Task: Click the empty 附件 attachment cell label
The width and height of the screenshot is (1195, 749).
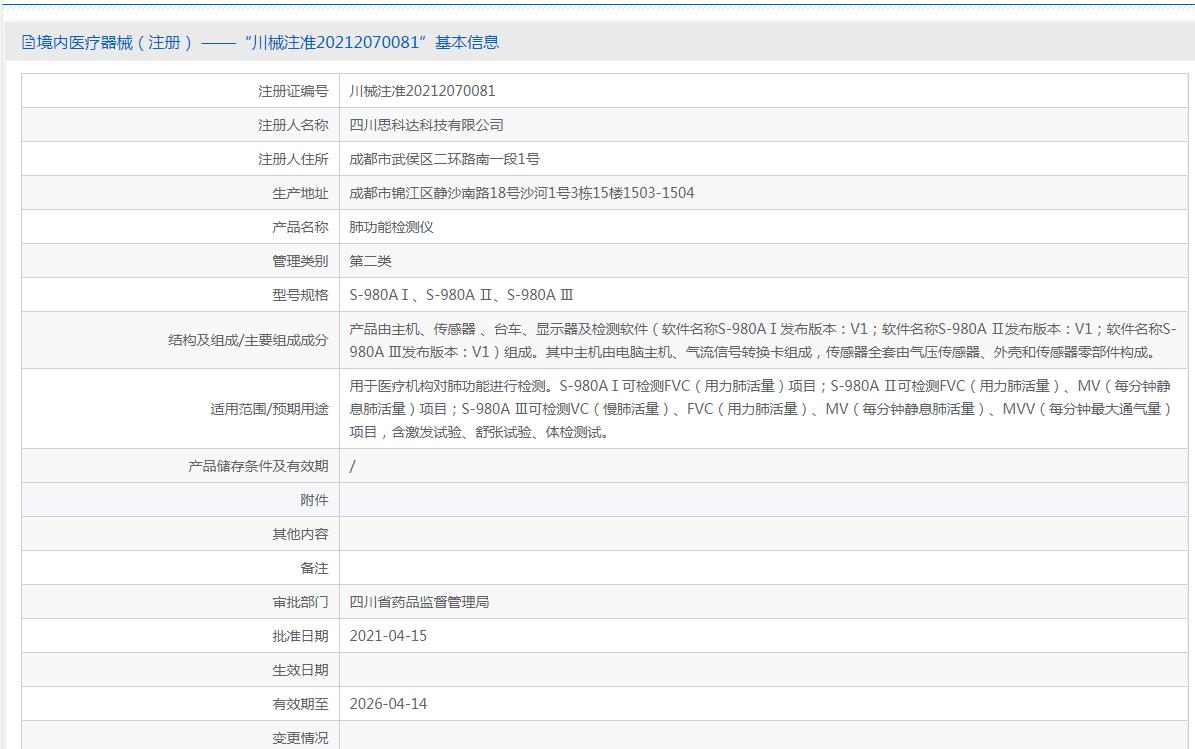Action: click(x=314, y=500)
